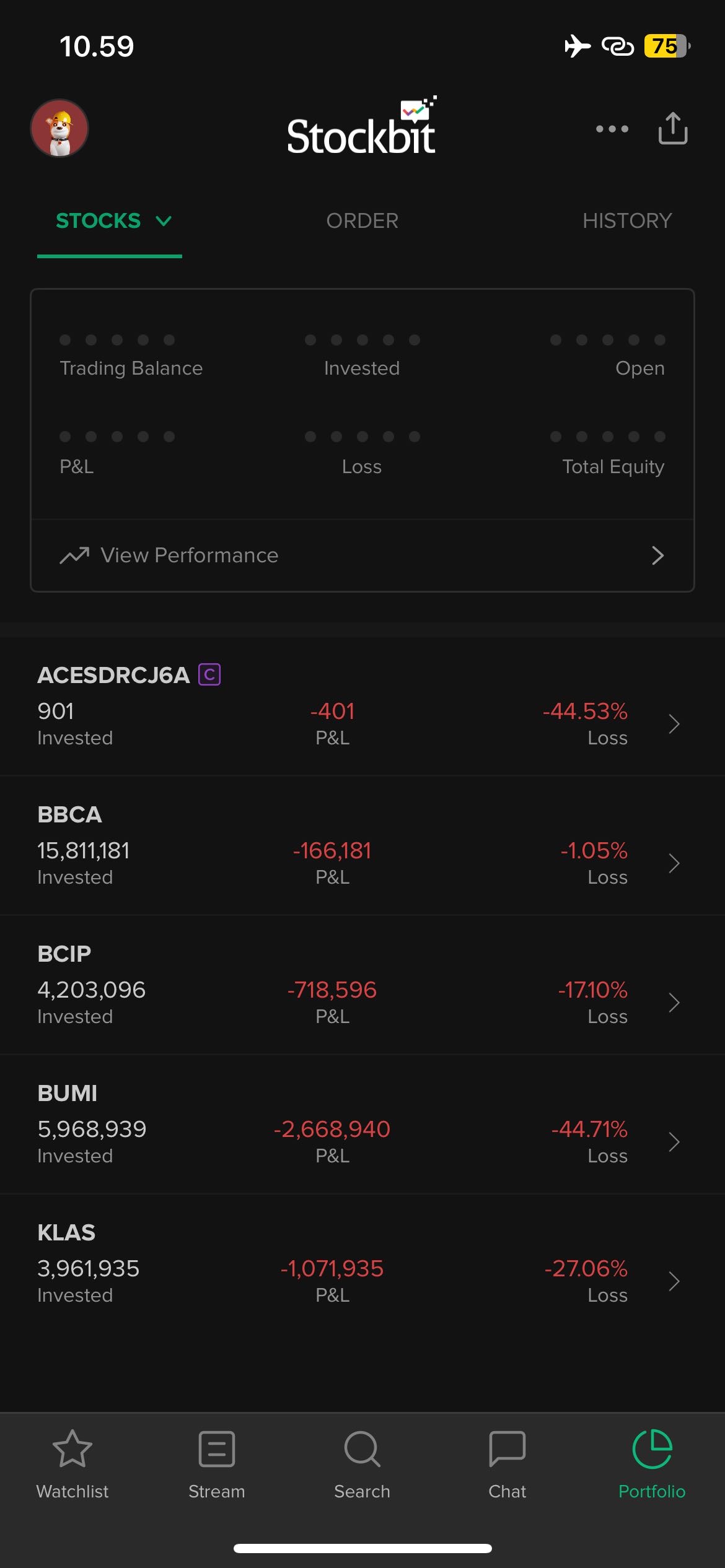The width and height of the screenshot is (725, 1568).
Task: Tap the Search magnifier icon
Action: [x=362, y=1449]
